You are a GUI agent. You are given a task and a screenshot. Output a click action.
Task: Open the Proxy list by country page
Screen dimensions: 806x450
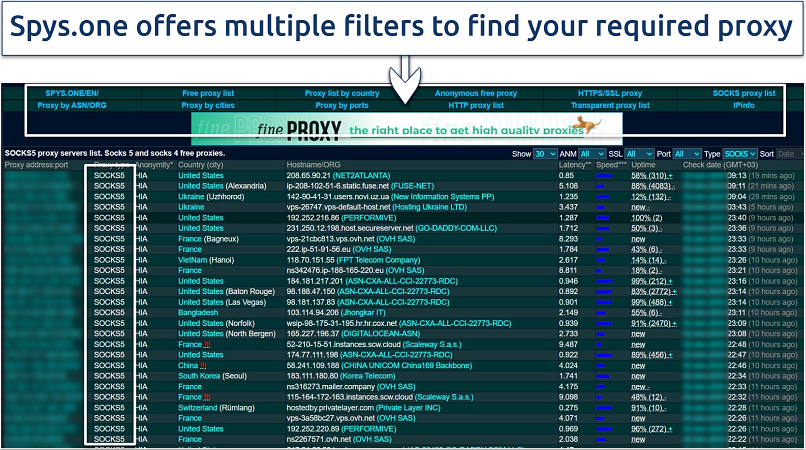point(342,93)
